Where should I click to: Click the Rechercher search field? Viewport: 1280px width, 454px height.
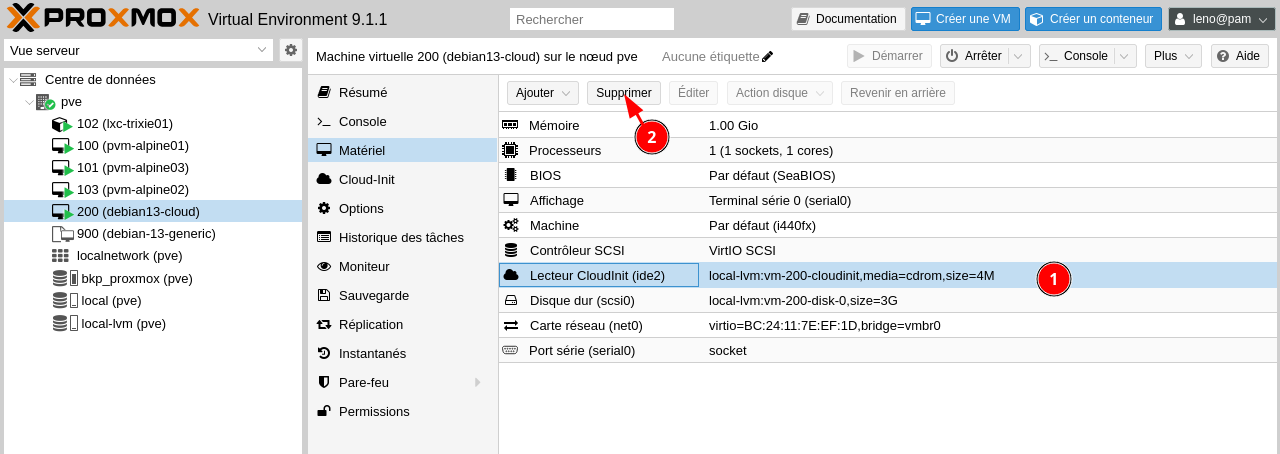click(592, 19)
